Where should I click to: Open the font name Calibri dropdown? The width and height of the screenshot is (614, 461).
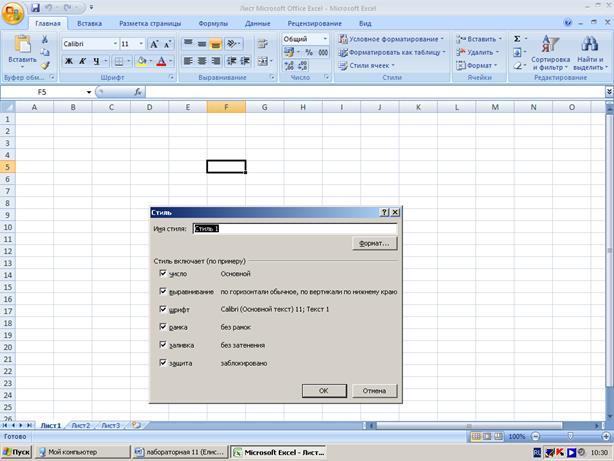tap(115, 44)
